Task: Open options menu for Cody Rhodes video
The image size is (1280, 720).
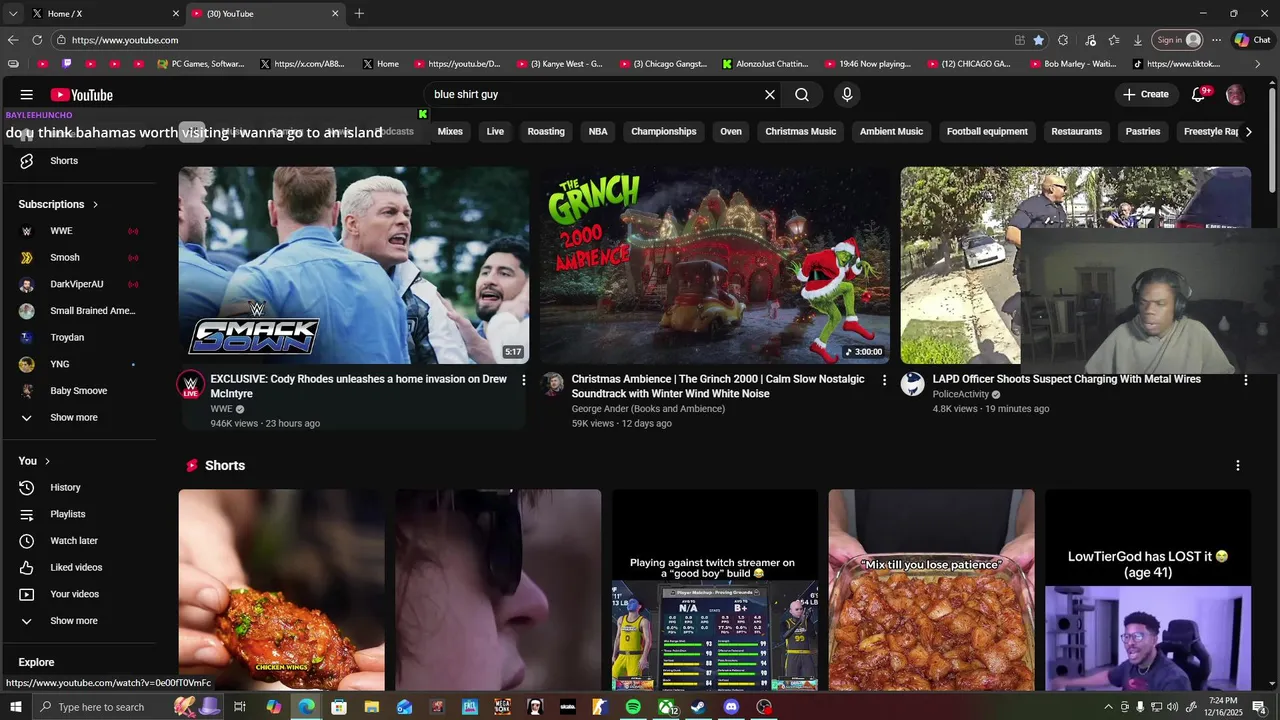Action: [x=523, y=380]
